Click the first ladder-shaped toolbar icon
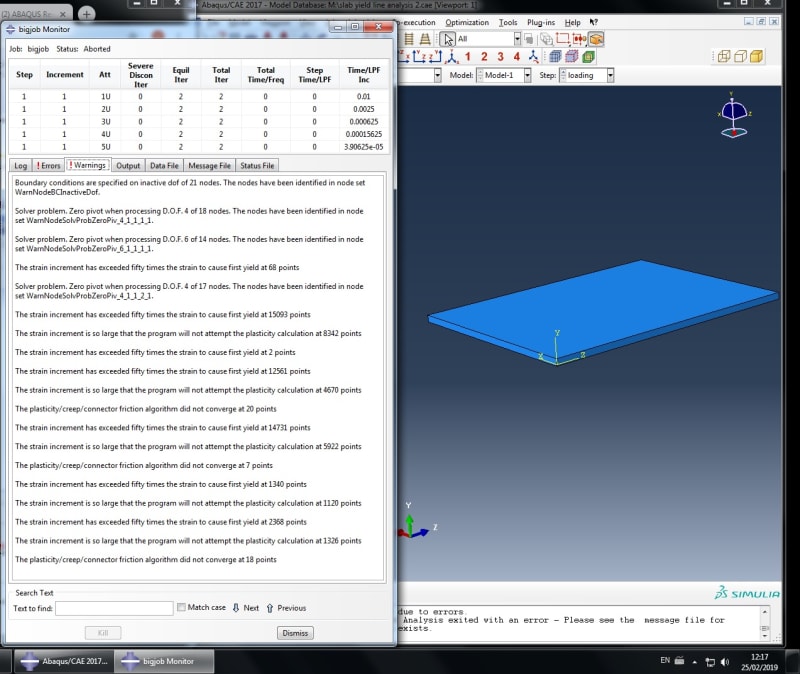This screenshot has height=674, width=800. tap(409, 39)
